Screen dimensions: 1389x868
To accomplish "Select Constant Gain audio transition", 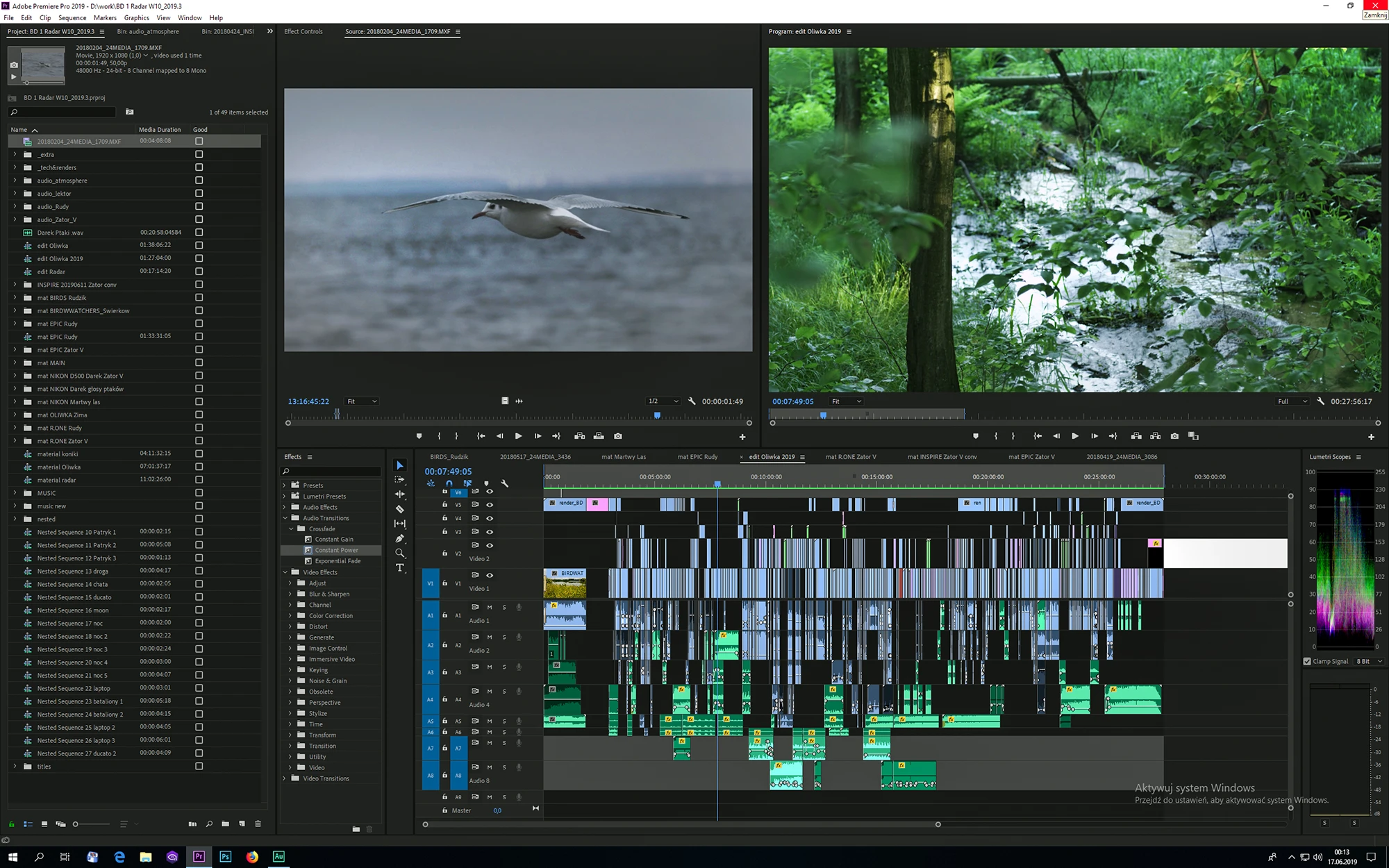I will pos(334,540).
